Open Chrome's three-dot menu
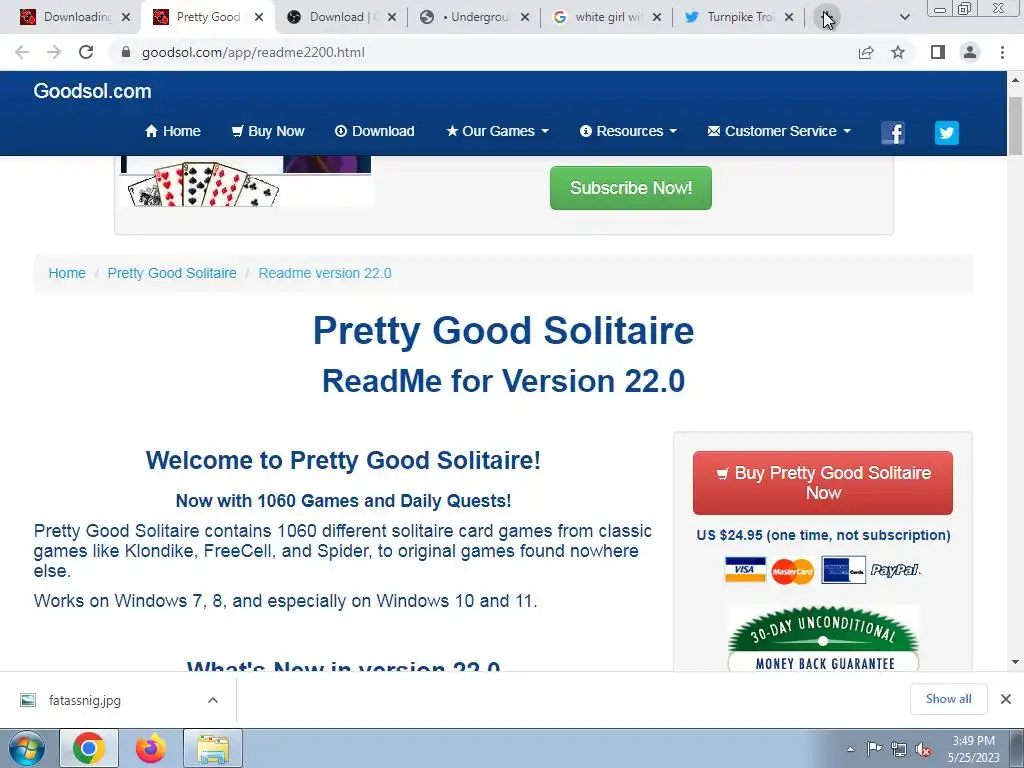 1002,52
